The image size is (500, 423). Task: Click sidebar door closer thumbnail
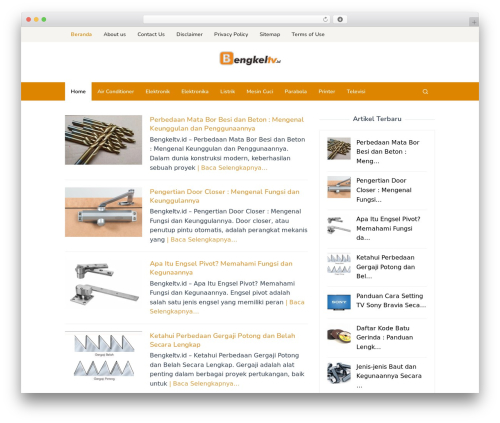[x=339, y=187]
